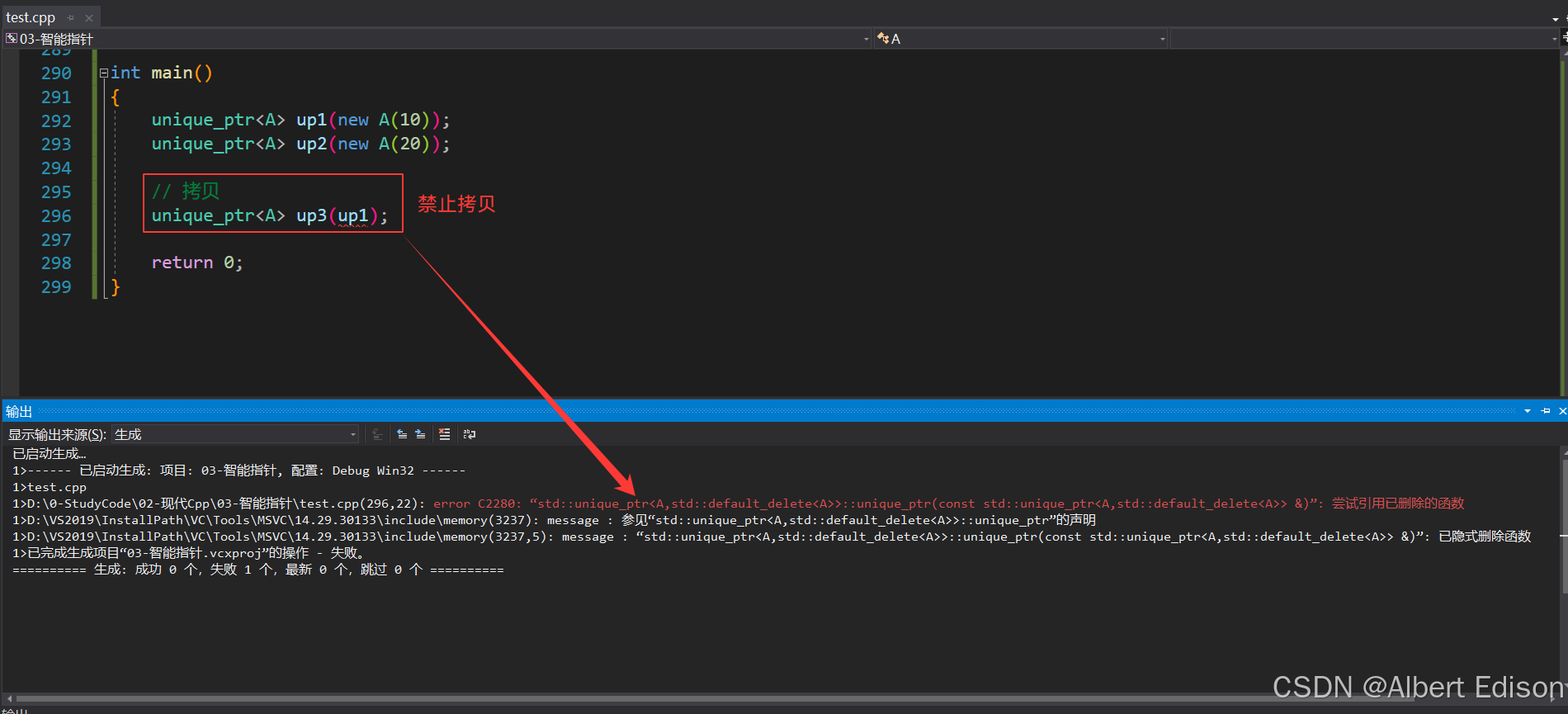Click the 输出 panel title

19,411
